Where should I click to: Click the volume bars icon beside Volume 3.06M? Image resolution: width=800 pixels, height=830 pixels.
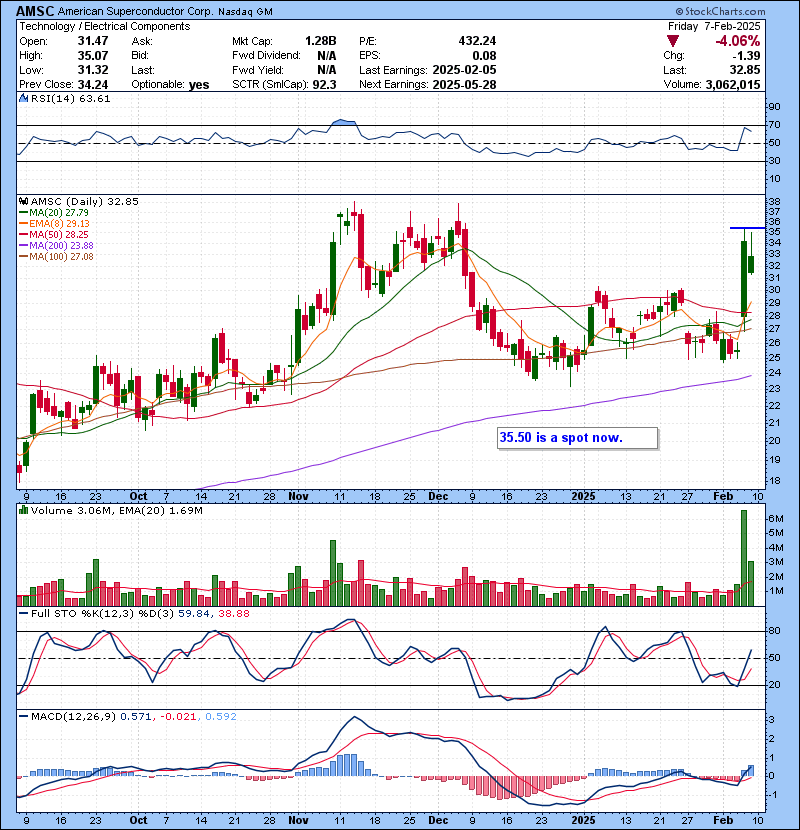23,510
